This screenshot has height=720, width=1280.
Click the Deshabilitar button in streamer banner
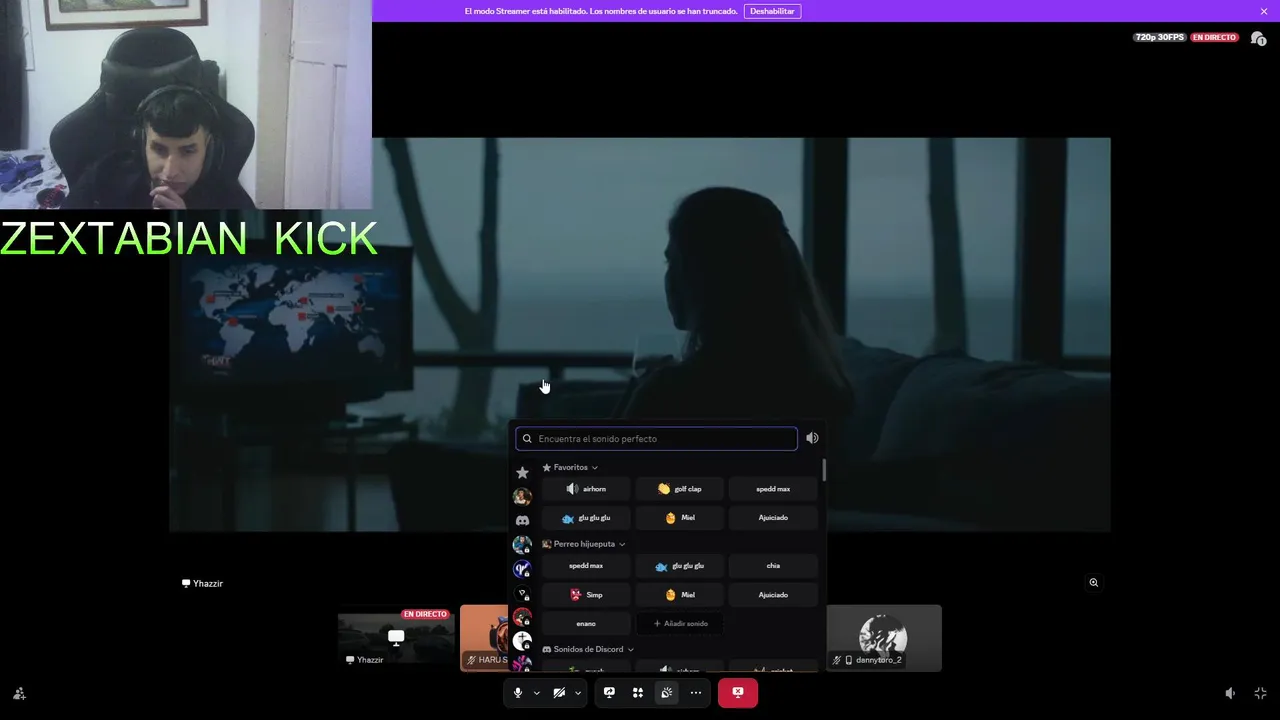pos(772,11)
